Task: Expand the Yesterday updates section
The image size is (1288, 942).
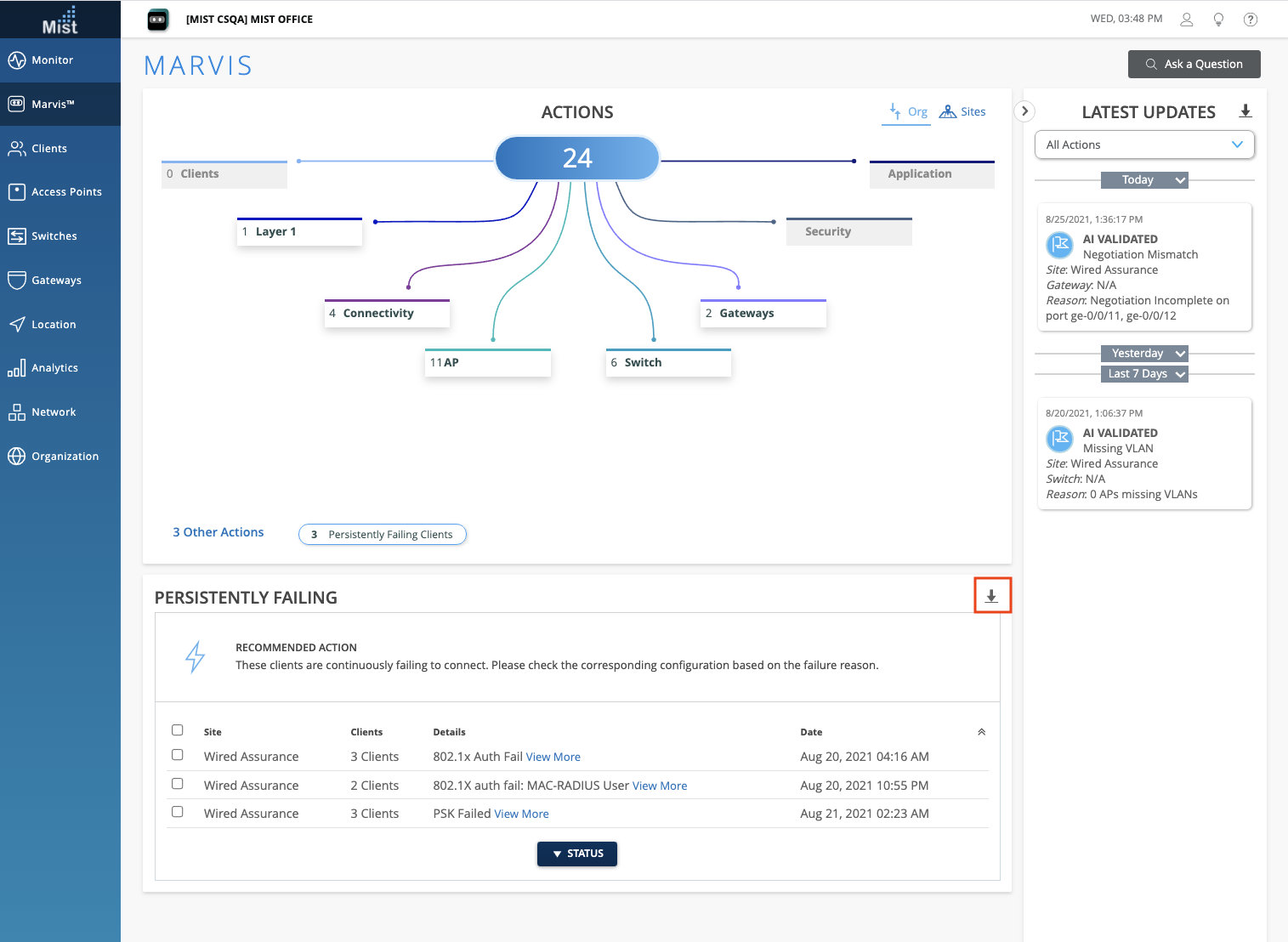Action: (x=1144, y=354)
